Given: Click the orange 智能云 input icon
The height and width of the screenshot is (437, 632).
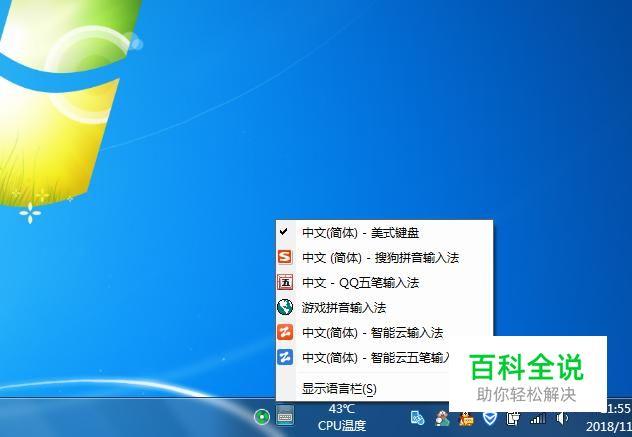Looking at the screenshot, I should pyautogui.click(x=285, y=332).
